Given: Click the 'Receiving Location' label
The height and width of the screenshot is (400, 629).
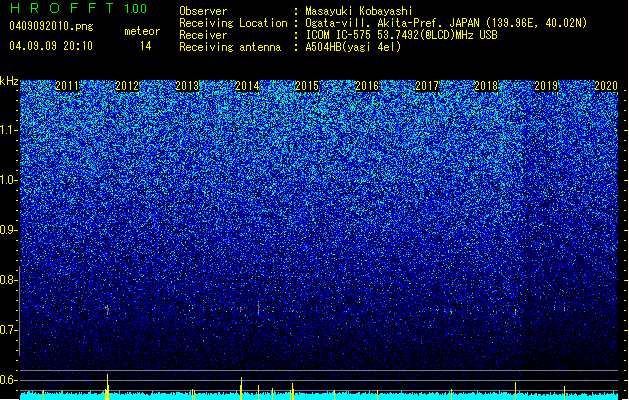Looking at the screenshot, I should (233, 23).
